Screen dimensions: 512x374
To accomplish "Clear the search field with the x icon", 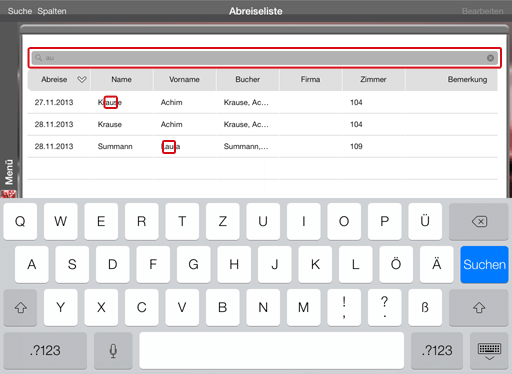I will [490, 58].
